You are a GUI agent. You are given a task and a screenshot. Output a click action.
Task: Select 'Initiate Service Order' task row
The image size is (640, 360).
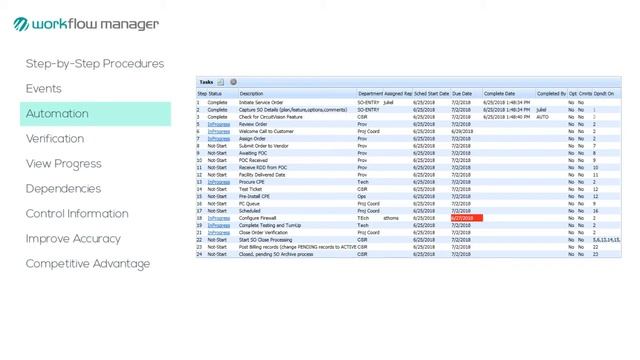click(409, 102)
